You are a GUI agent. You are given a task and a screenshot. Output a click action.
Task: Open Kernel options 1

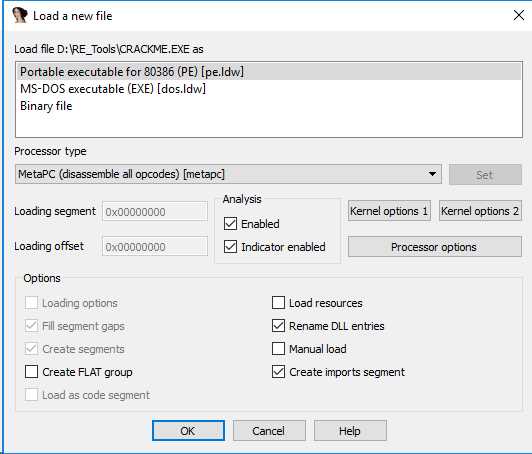pos(389,211)
